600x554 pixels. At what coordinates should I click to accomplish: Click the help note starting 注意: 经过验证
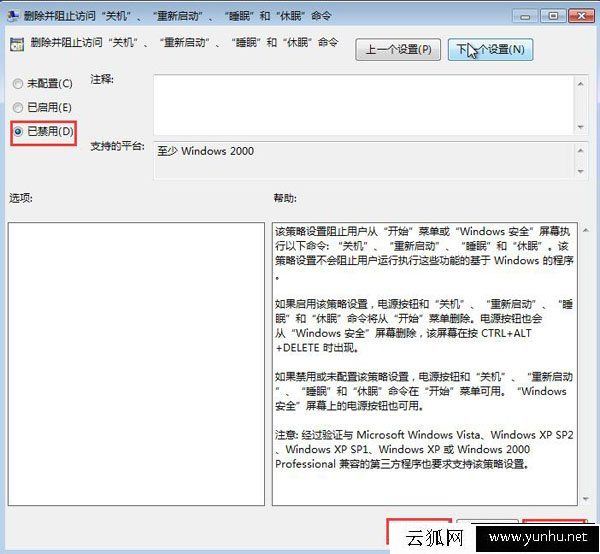point(424,449)
